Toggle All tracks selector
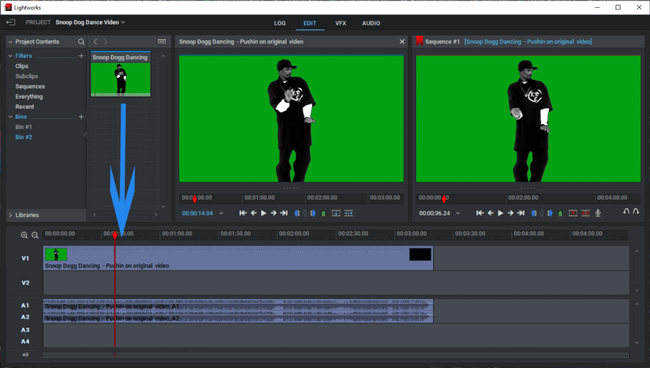 tap(25, 355)
